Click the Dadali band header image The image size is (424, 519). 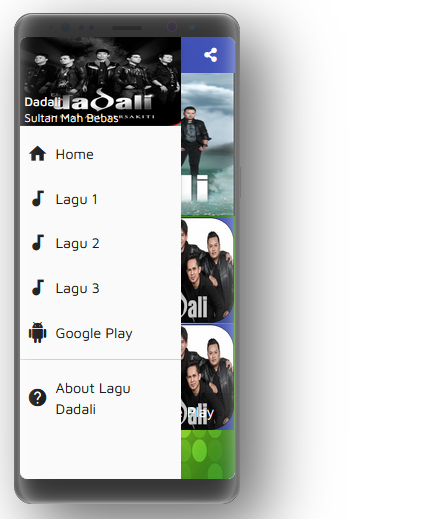[x=100, y=81]
